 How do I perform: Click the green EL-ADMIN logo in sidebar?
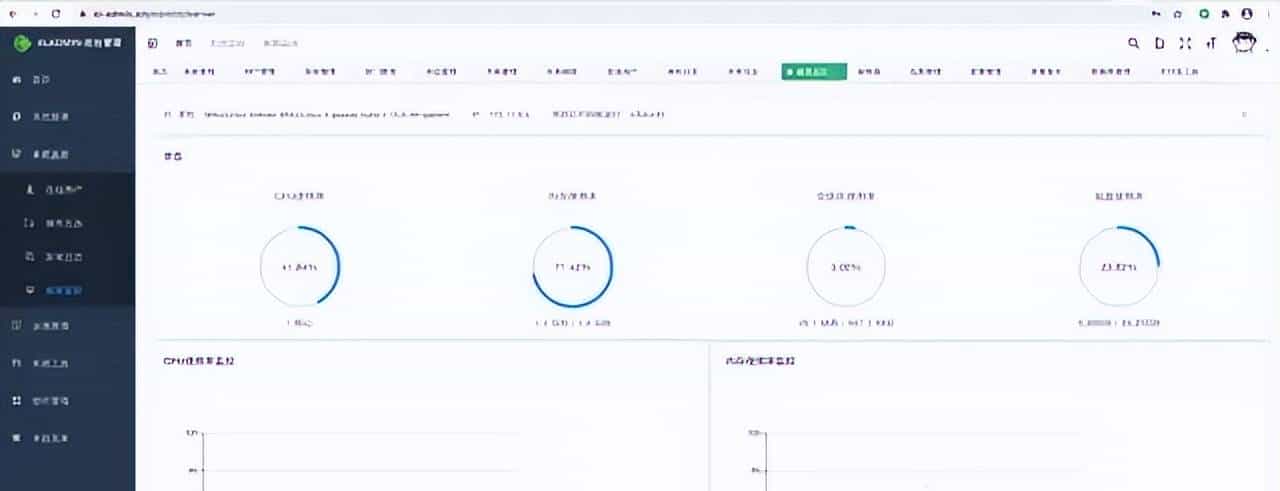tap(22, 44)
